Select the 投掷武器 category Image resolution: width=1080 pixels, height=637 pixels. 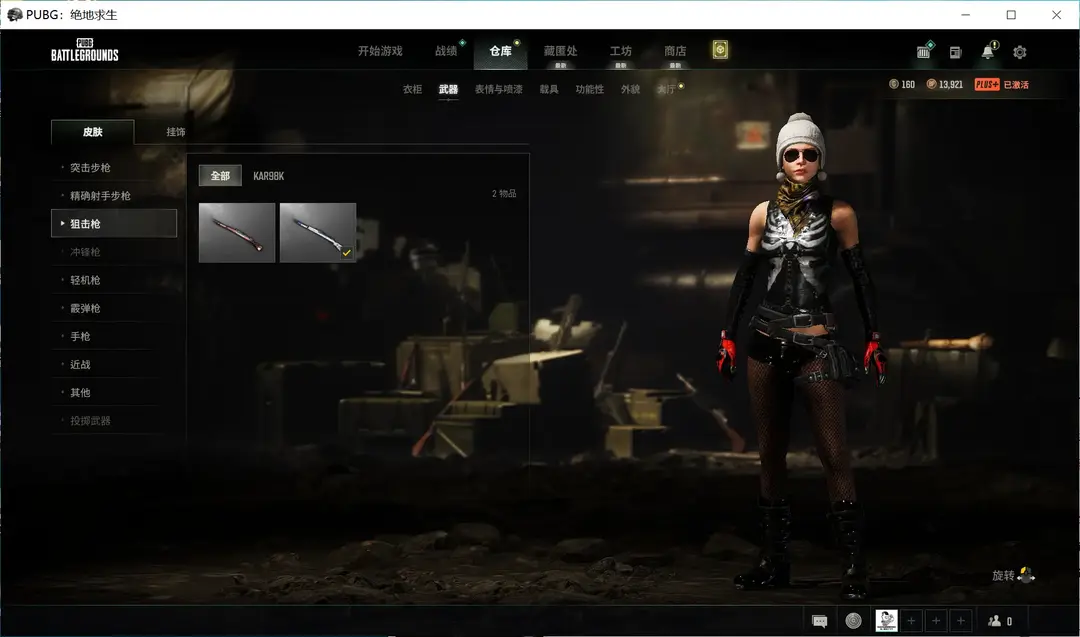(x=114, y=421)
